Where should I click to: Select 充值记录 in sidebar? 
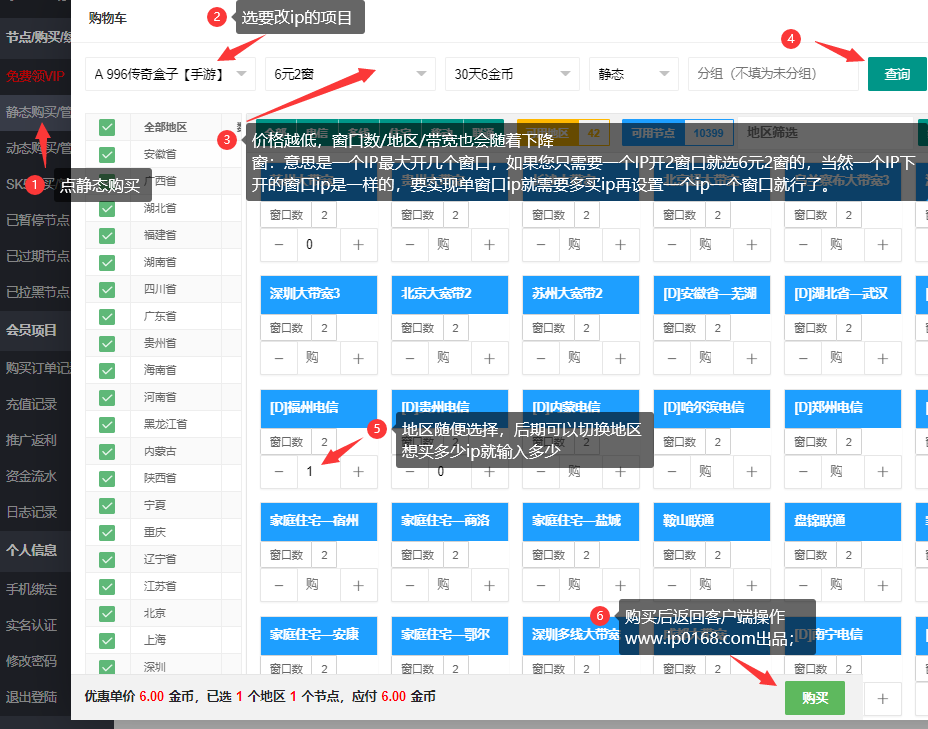[x=36, y=405]
